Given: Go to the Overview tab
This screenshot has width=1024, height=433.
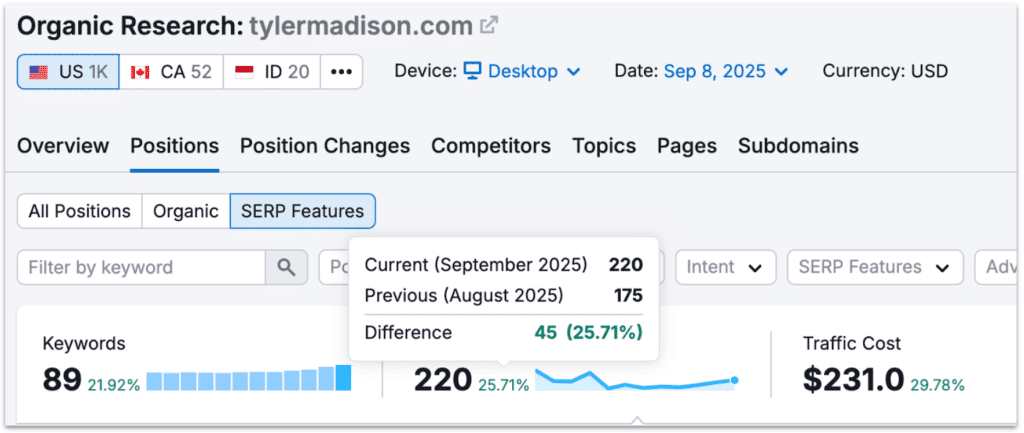Looking at the screenshot, I should click(x=63, y=146).
